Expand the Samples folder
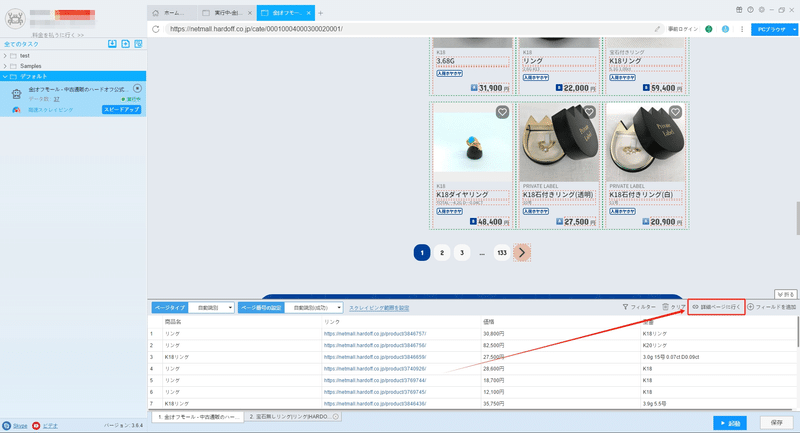This screenshot has width=800, height=433. (5, 66)
